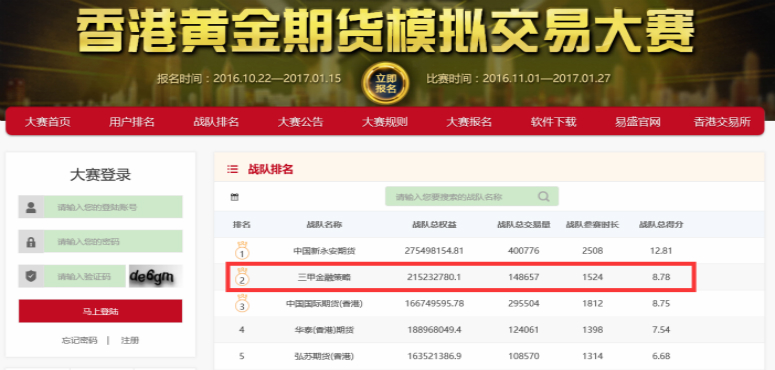
Task: Go to 大赛规则 in navigation bar
Action: 385,122
